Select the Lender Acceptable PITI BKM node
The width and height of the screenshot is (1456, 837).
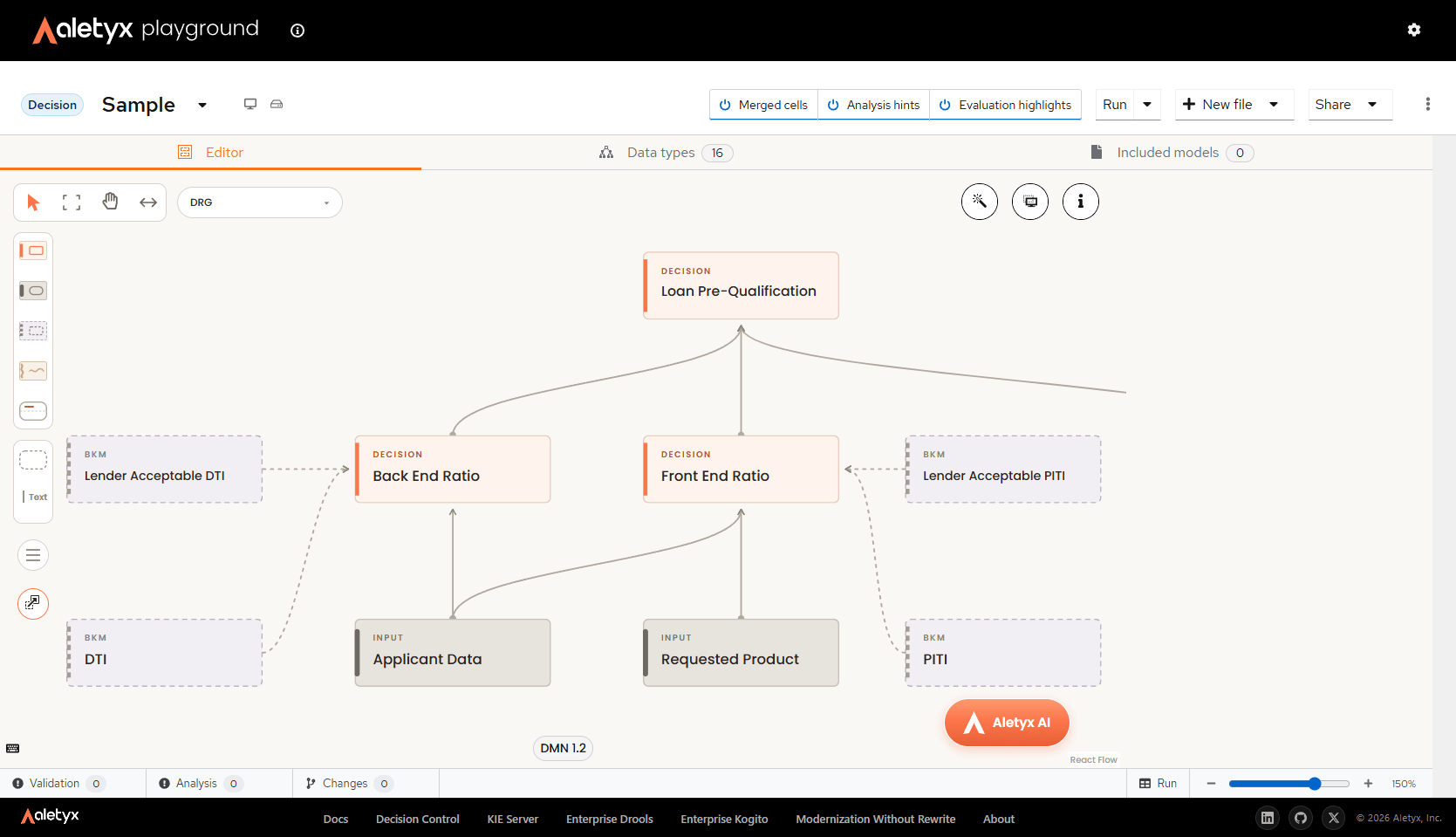(x=1003, y=469)
